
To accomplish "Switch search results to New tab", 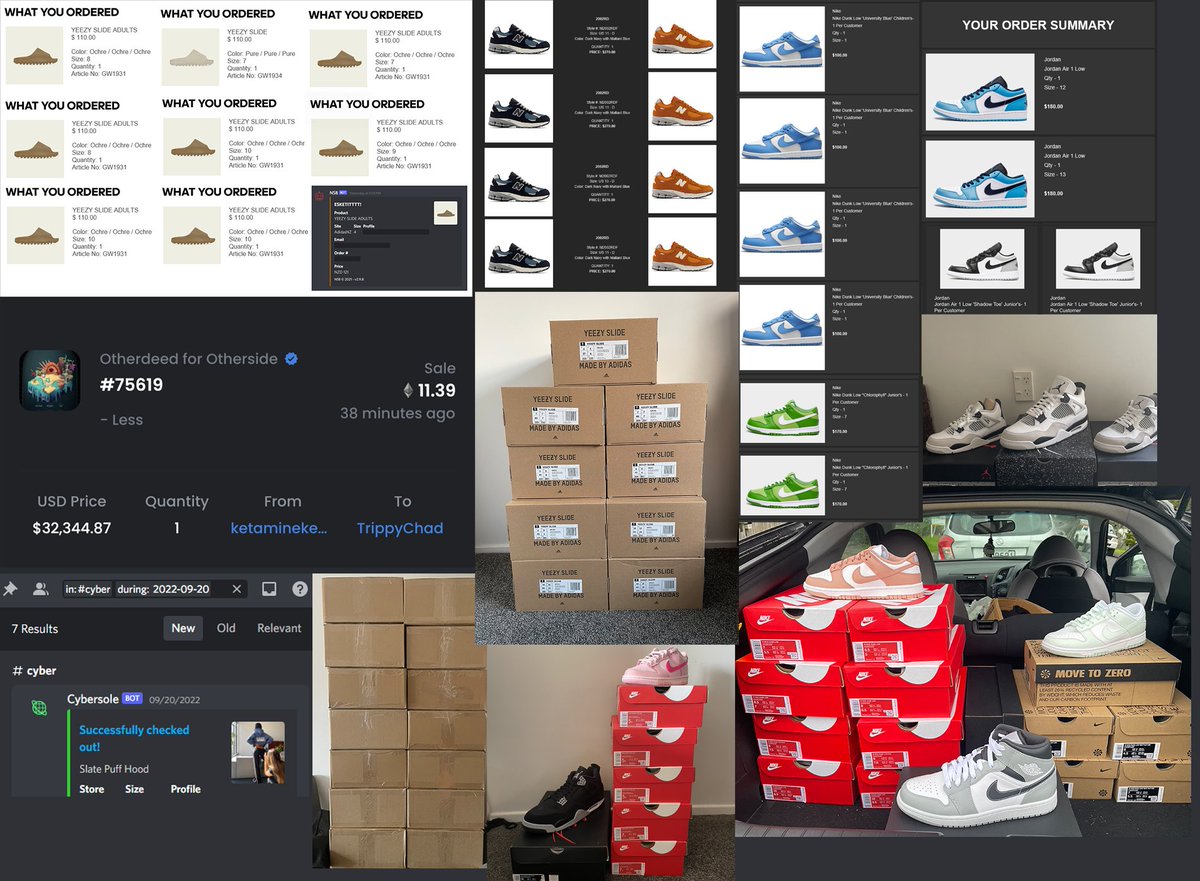I will (183, 628).
